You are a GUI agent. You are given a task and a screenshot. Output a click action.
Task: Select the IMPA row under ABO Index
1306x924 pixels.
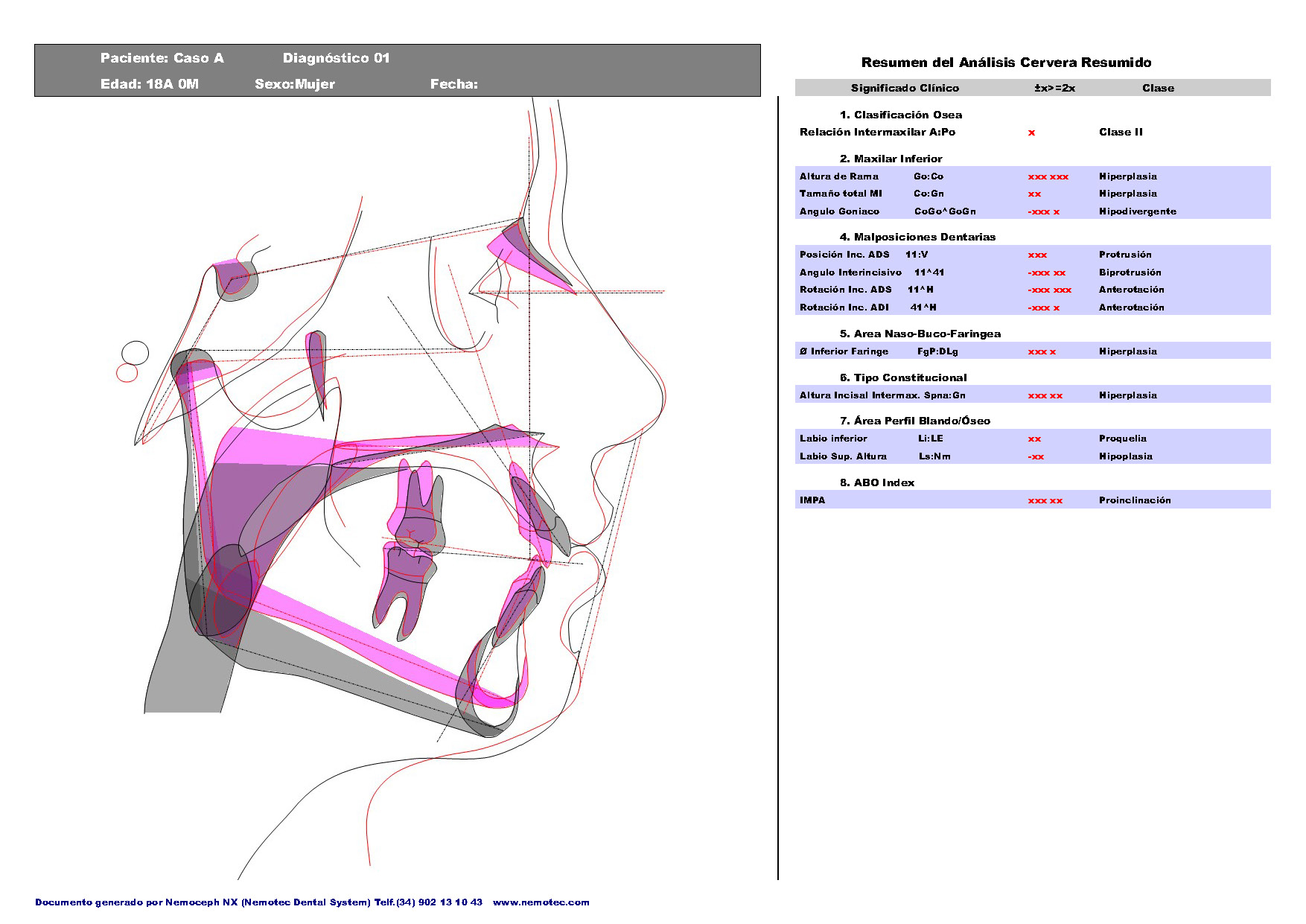pyautogui.click(x=1032, y=500)
